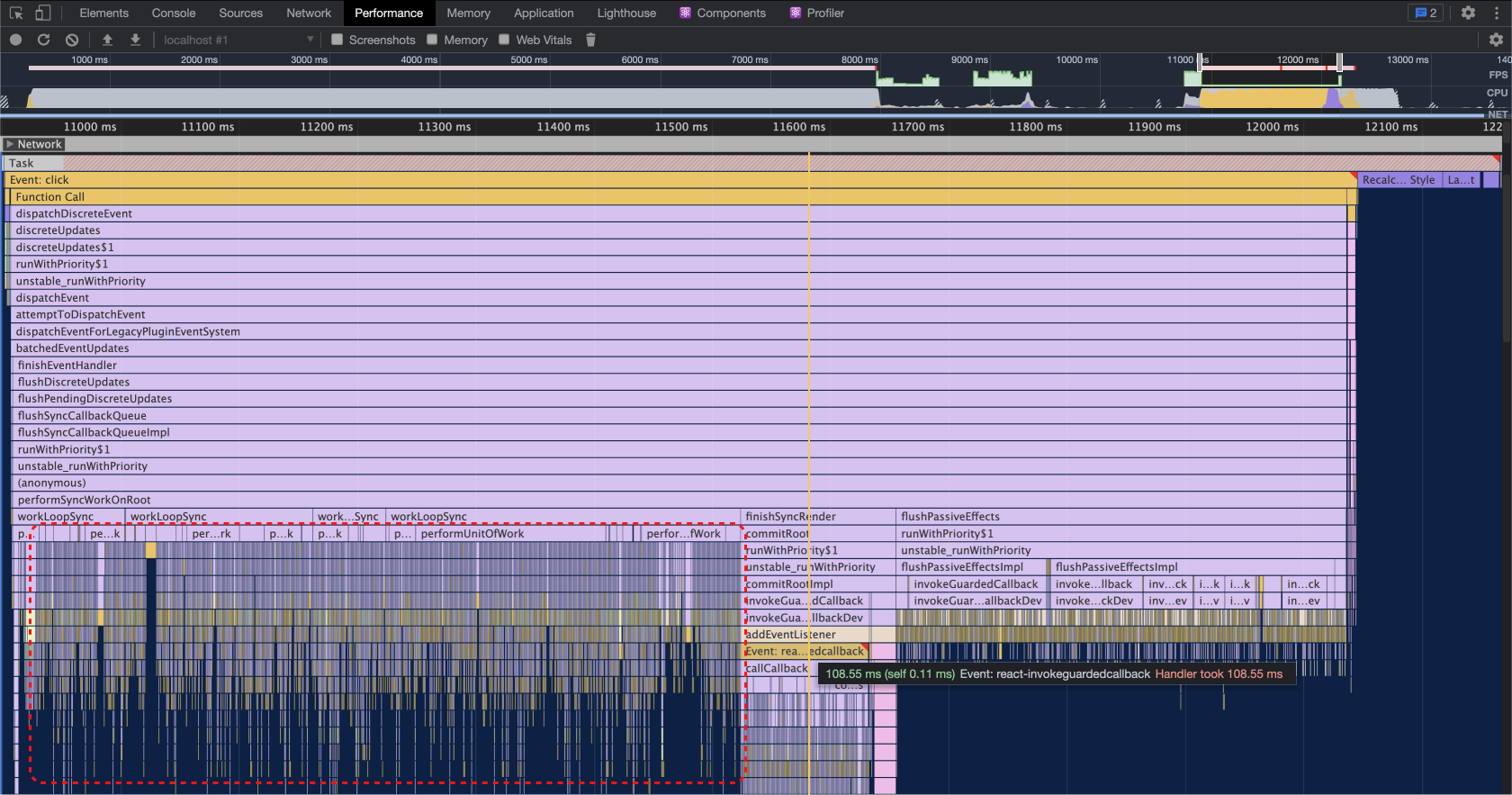Click the reload and profile icon
This screenshot has width=1512, height=795.
pyautogui.click(x=43, y=40)
